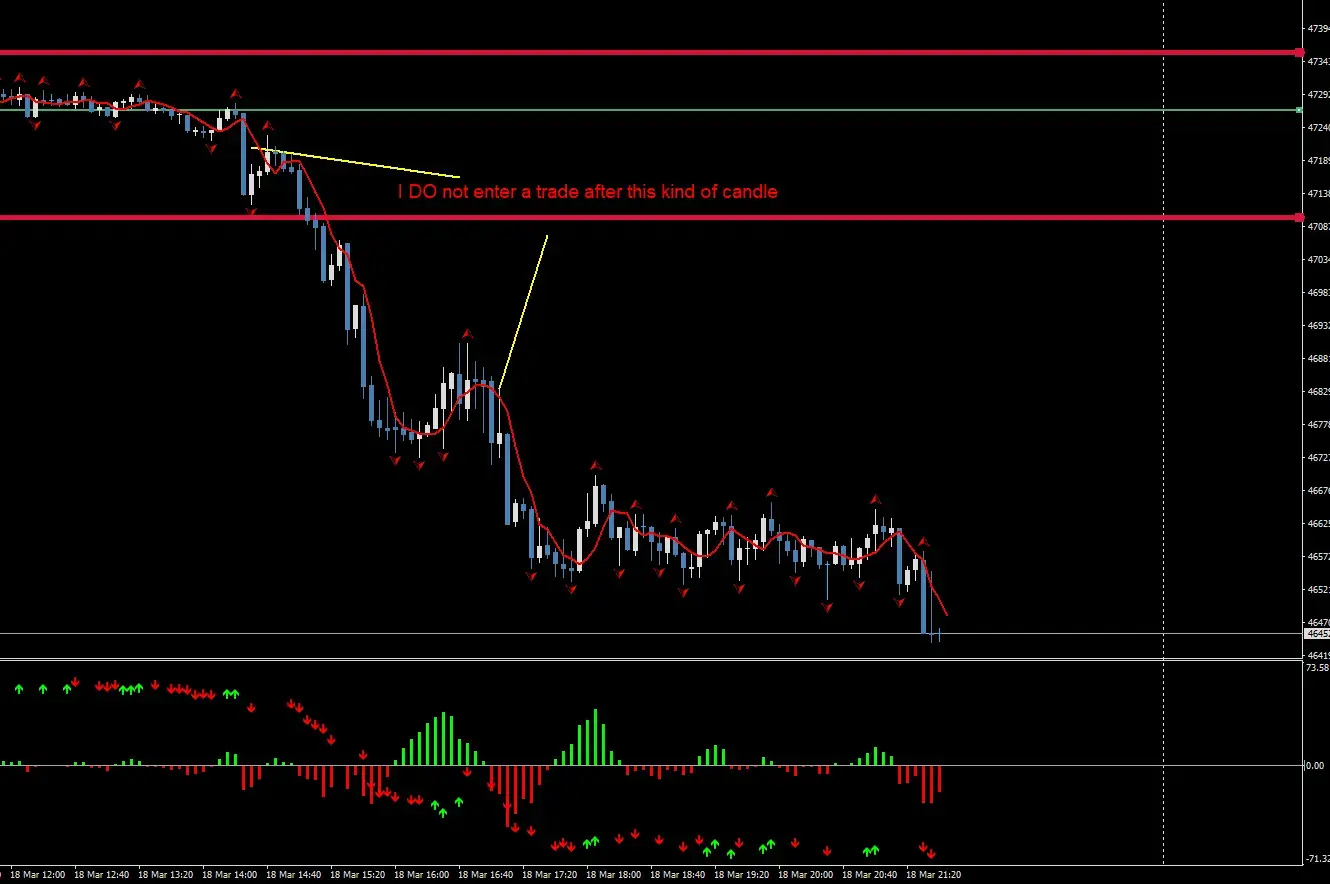Click the price axis label starting 4718
Image resolution: width=1330 pixels, height=884 pixels.
(x=1318, y=160)
